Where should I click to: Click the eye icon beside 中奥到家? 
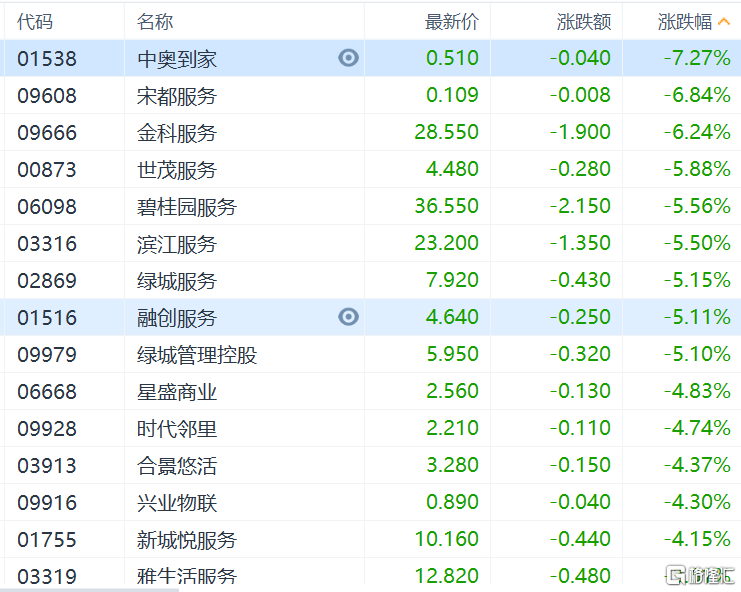[x=348, y=58]
